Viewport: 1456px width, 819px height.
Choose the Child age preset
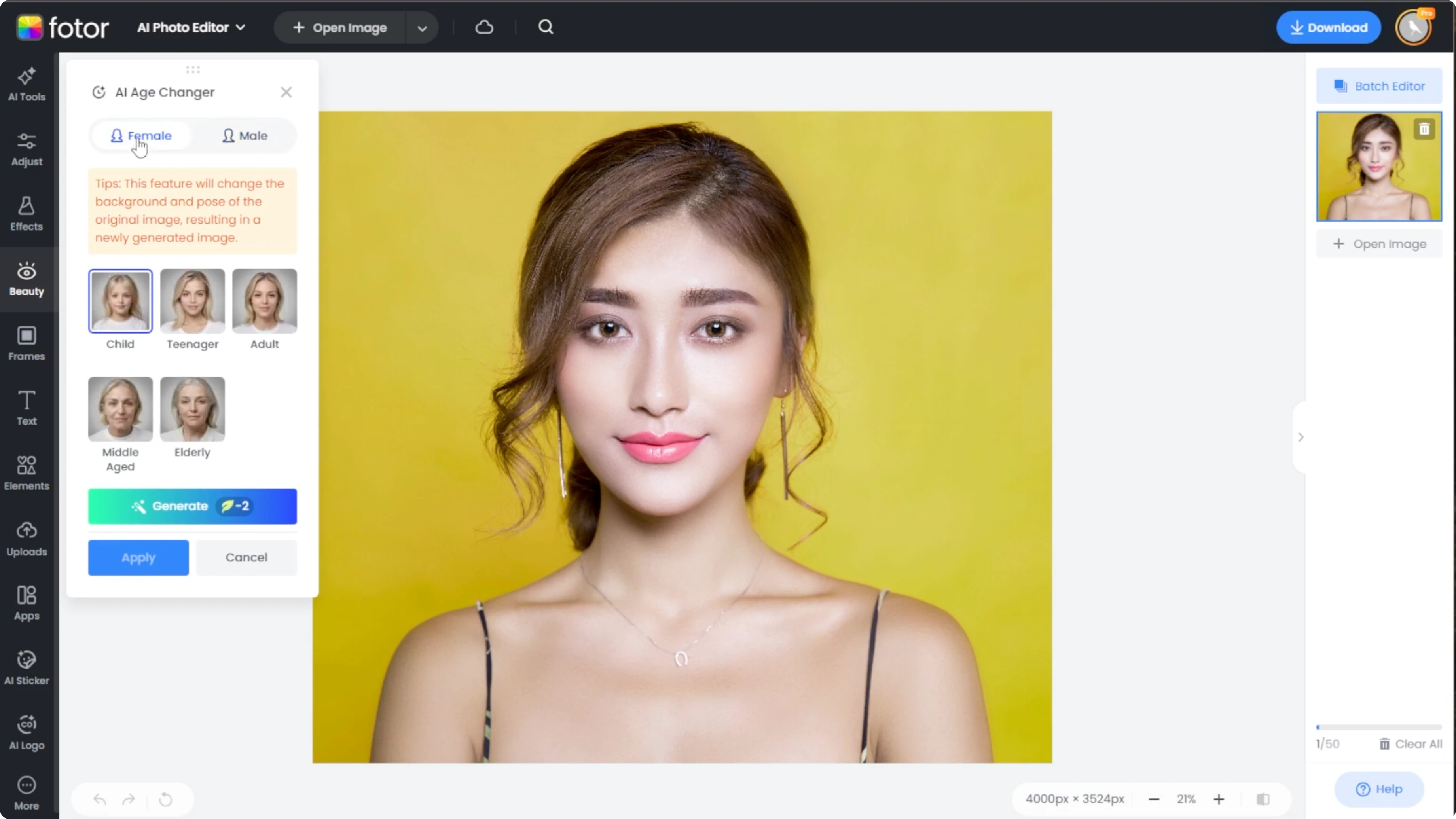pyautogui.click(x=120, y=301)
